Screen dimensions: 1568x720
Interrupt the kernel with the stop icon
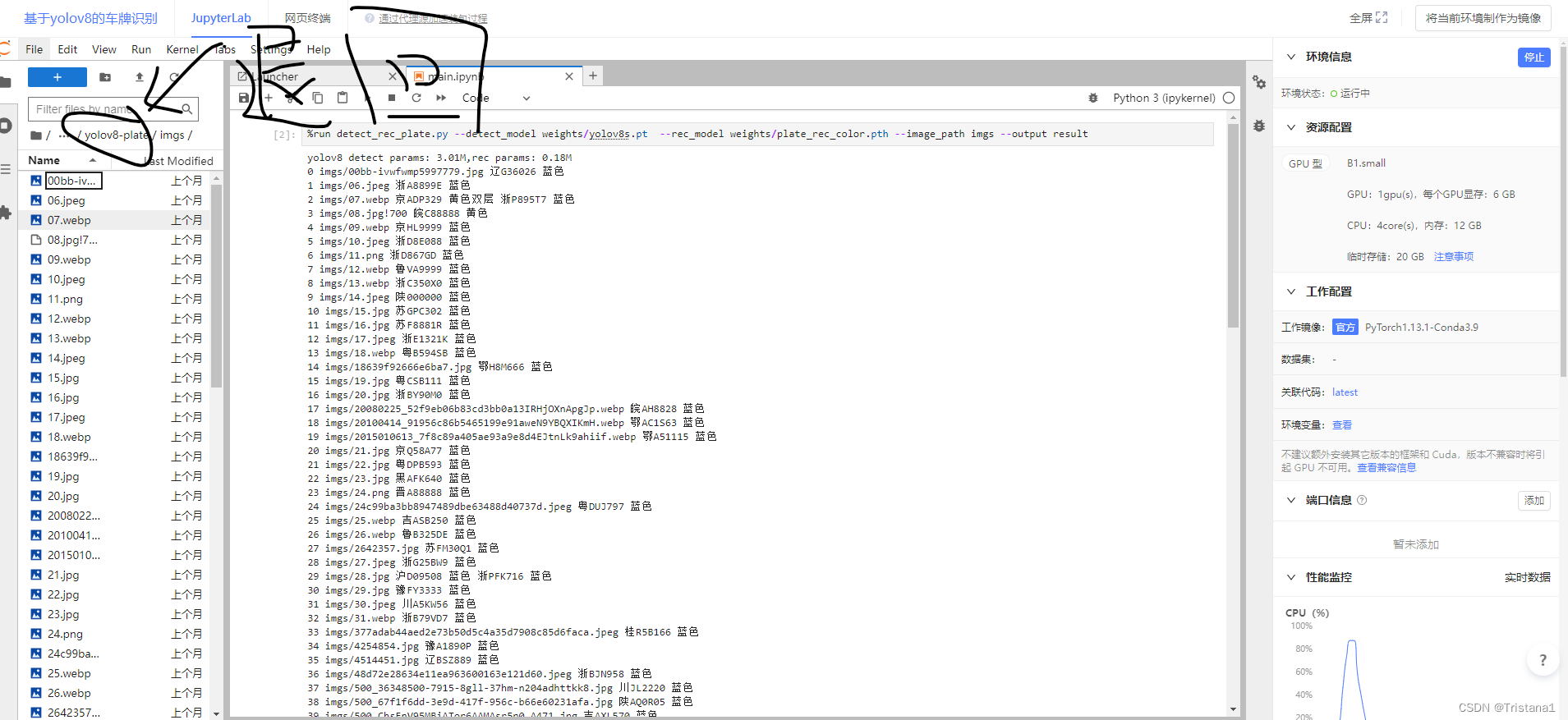[x=392, y=98]
